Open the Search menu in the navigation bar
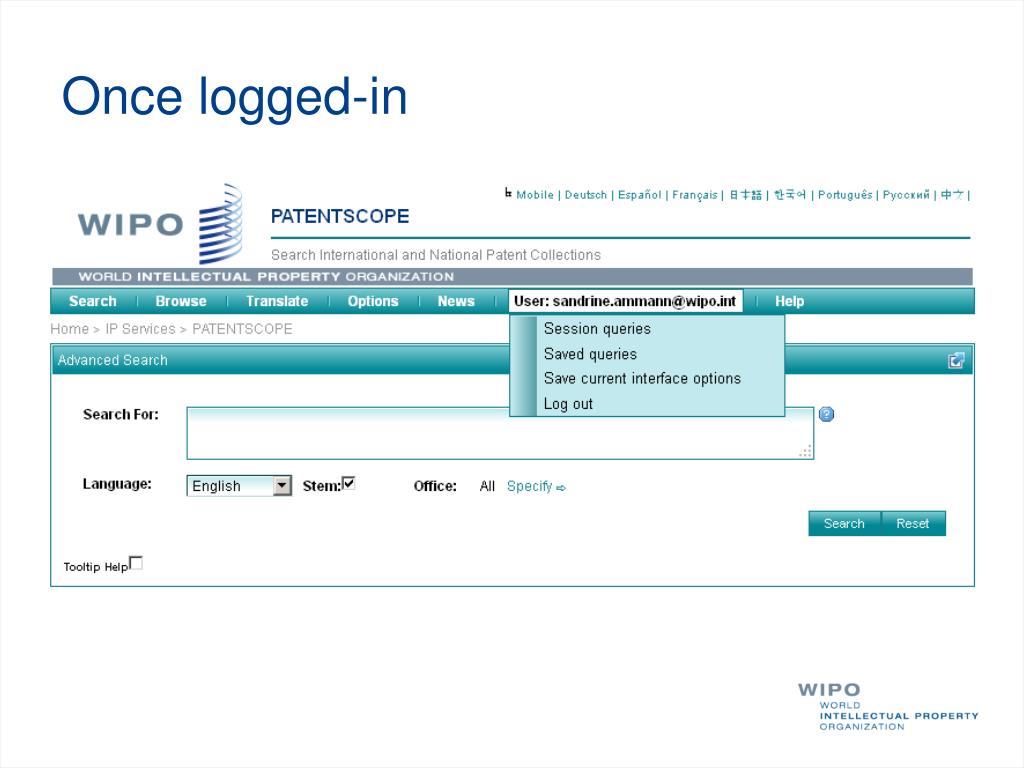Screen dimensions: 1024x768 tap(93, 301)
